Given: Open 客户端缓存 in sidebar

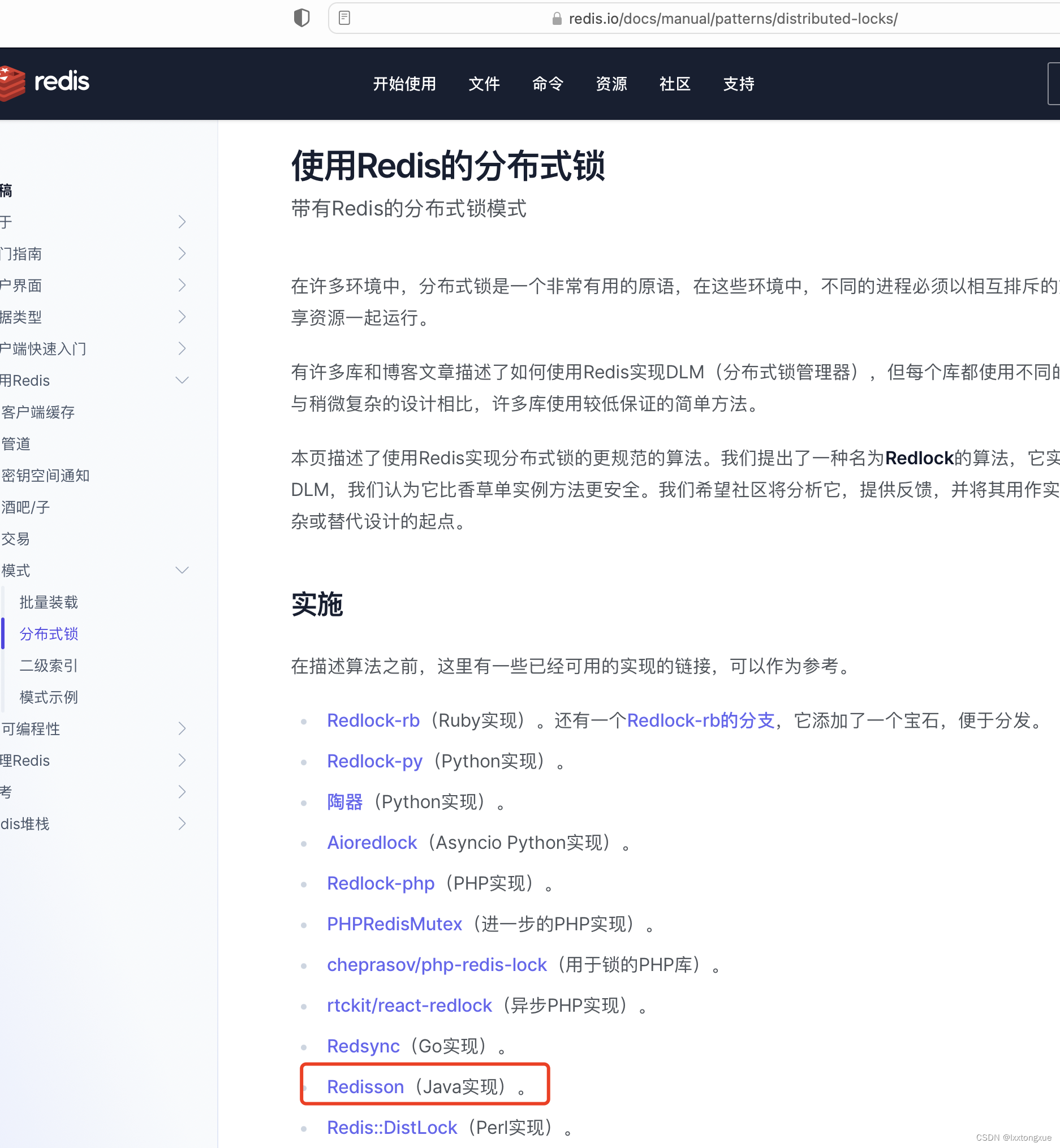Looking at the screenshot, I should [x=38, y=412].
